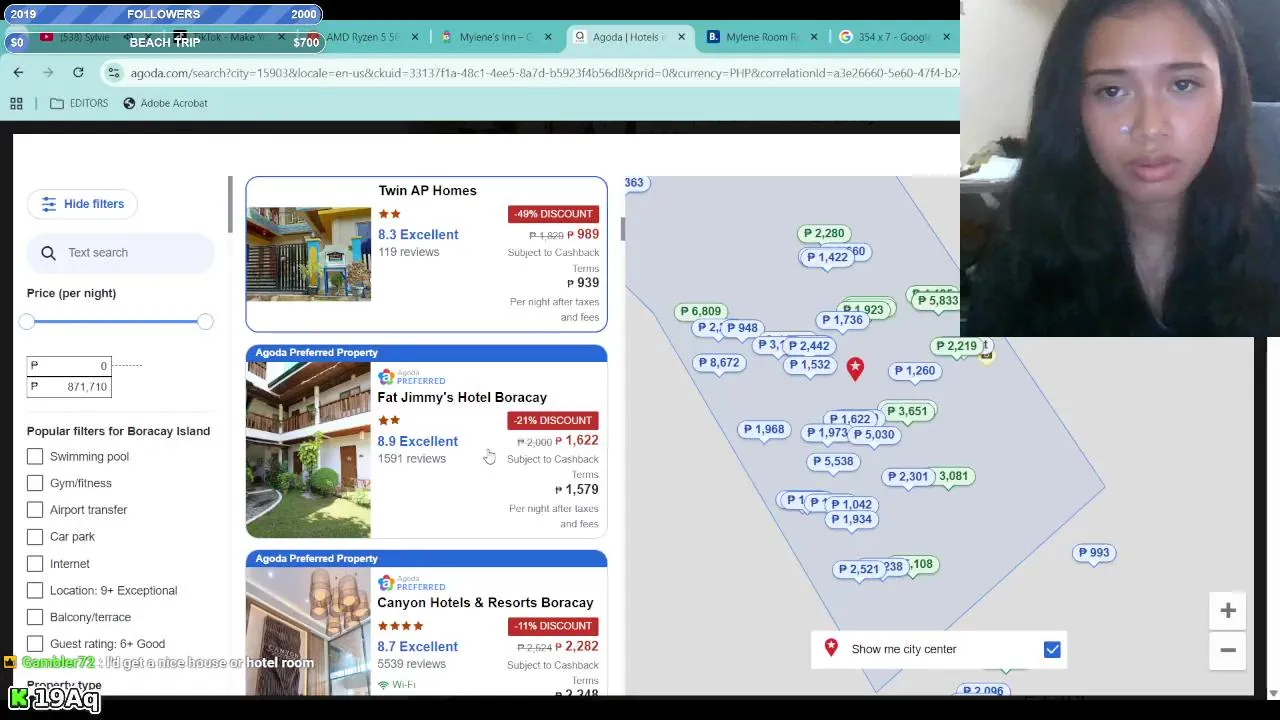Click the -11% DISCOUNT badge
Viewport: 1280px width, 720px height.
click(553, 626)
